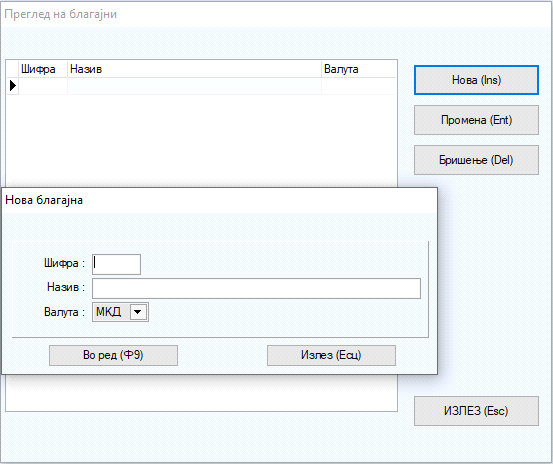
Task: Cancel using Излез (Есц) dialog button
Action: click(331, 355)
